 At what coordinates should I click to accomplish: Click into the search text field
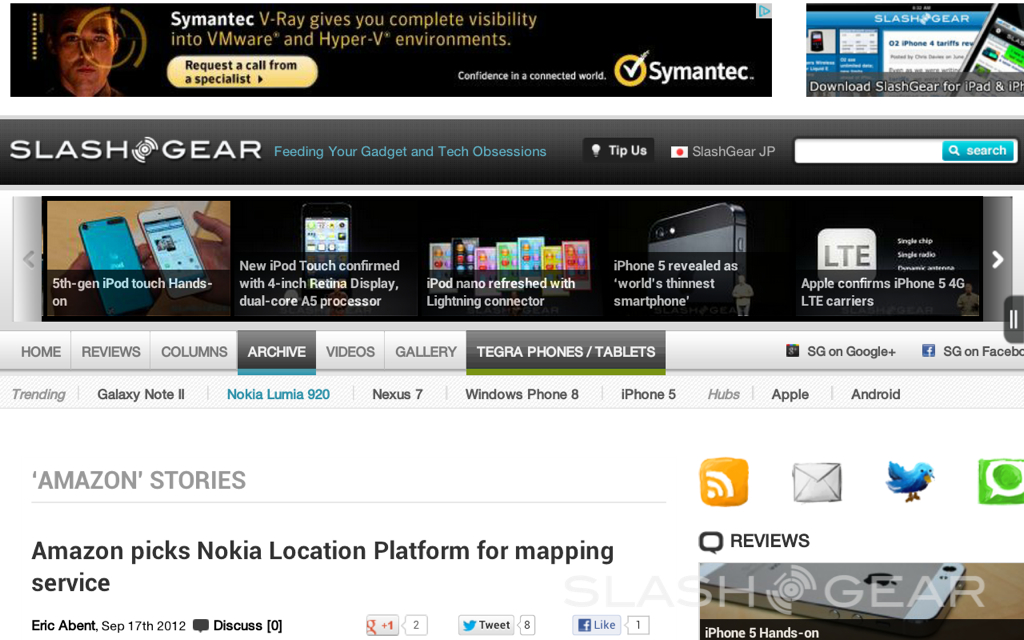(x=867, y=151)
